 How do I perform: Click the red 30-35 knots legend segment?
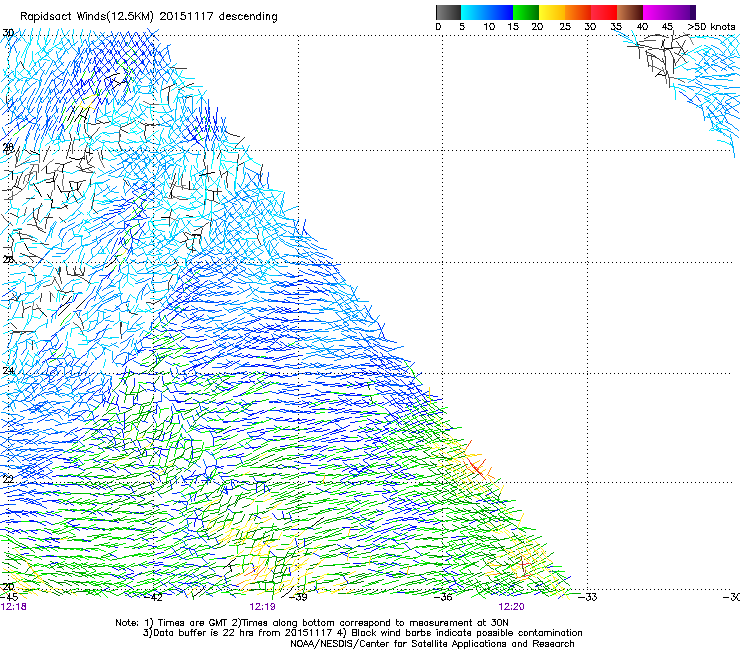(604, 12)
